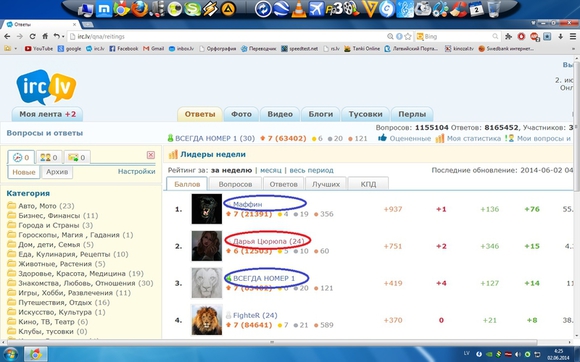Switch to the Фото tab
The width and height of the screenshot is (580, 362).
[241, 114]
